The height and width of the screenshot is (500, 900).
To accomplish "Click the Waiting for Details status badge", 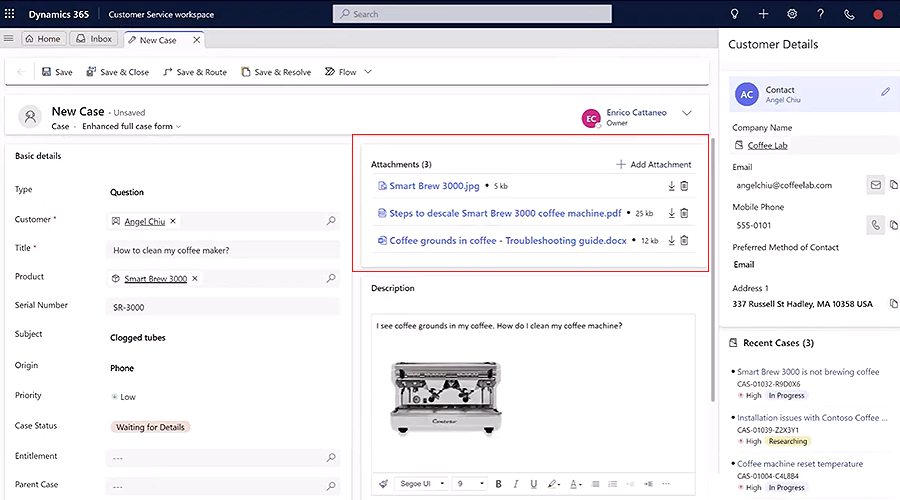I will click(x=150, y=427).
